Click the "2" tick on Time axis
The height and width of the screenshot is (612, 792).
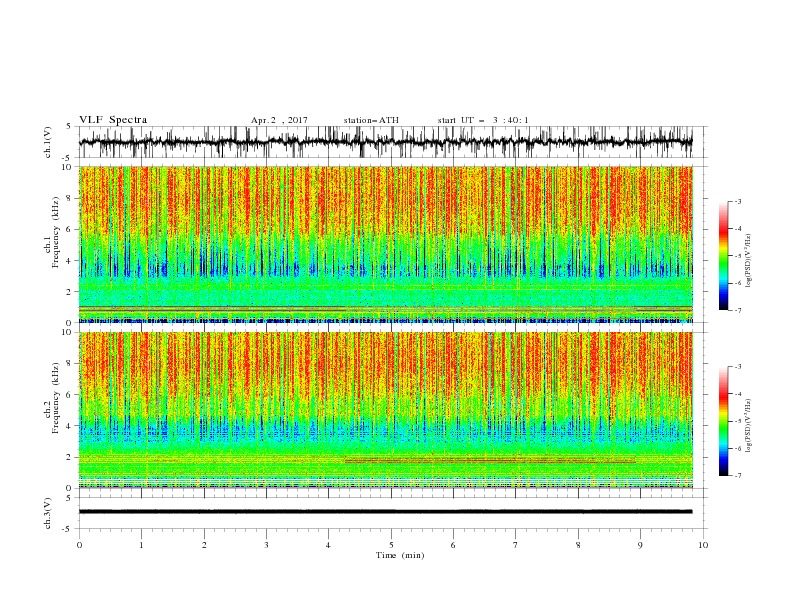click(204, 545)
